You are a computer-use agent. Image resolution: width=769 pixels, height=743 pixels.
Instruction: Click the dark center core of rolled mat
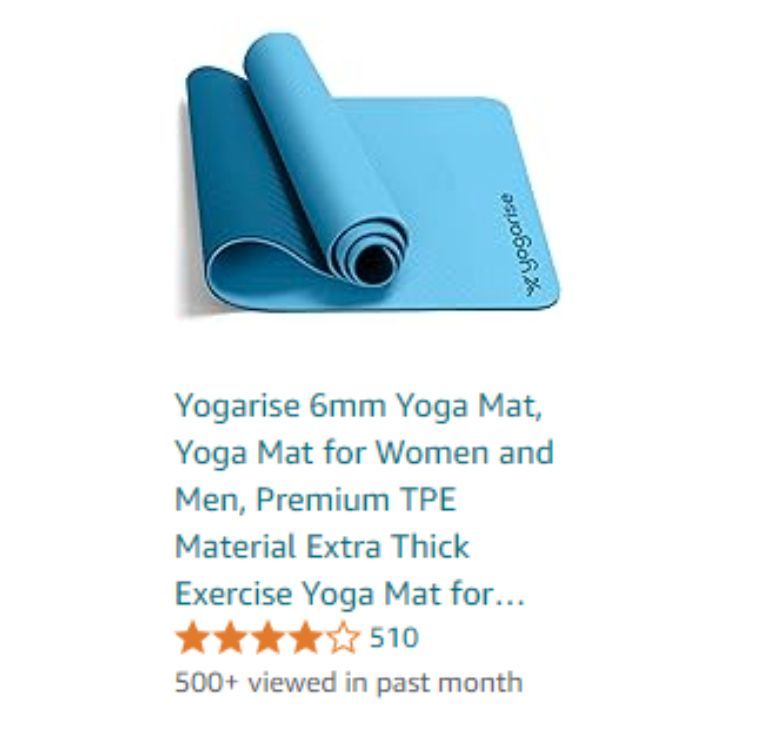(375, 265)
